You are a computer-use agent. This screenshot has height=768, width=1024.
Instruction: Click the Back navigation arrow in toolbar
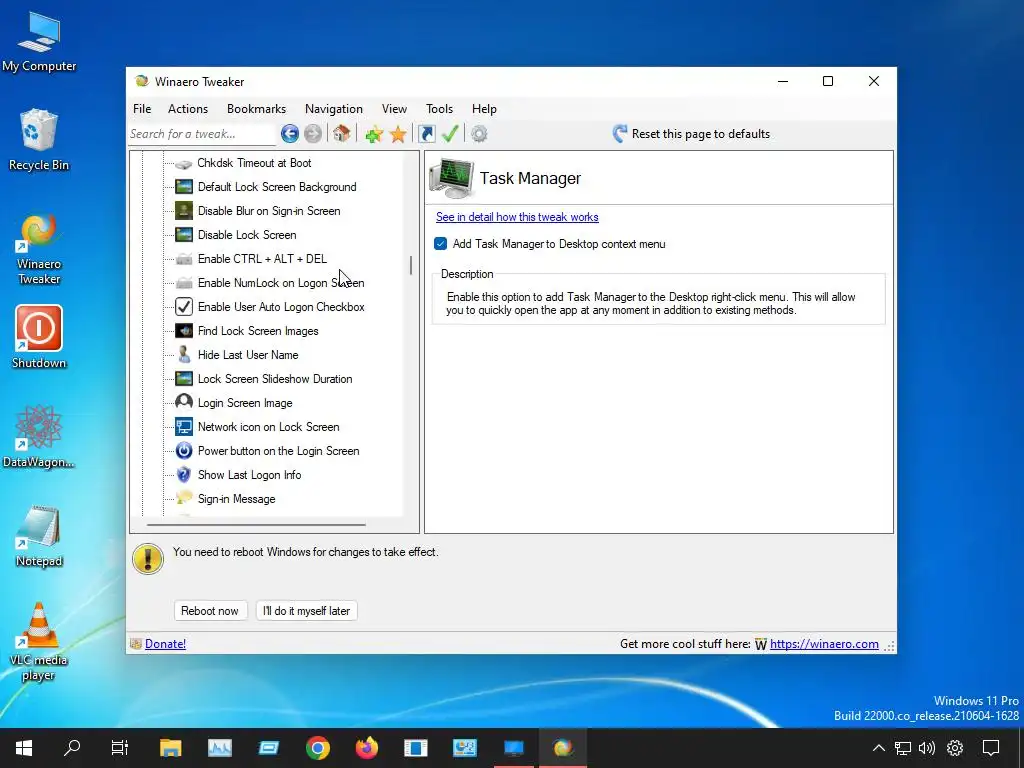point(290,134)
